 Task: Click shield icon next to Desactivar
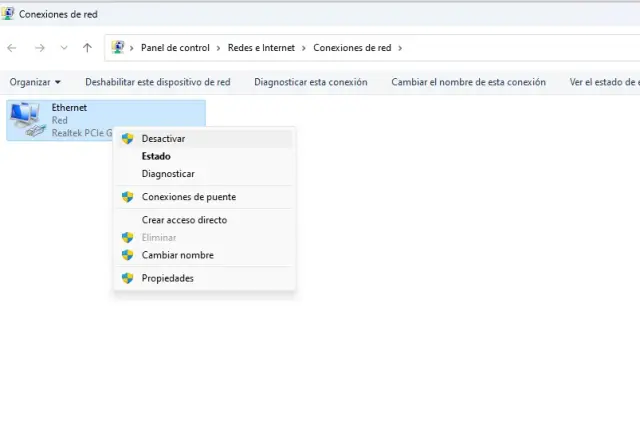(x=127, y=139)
